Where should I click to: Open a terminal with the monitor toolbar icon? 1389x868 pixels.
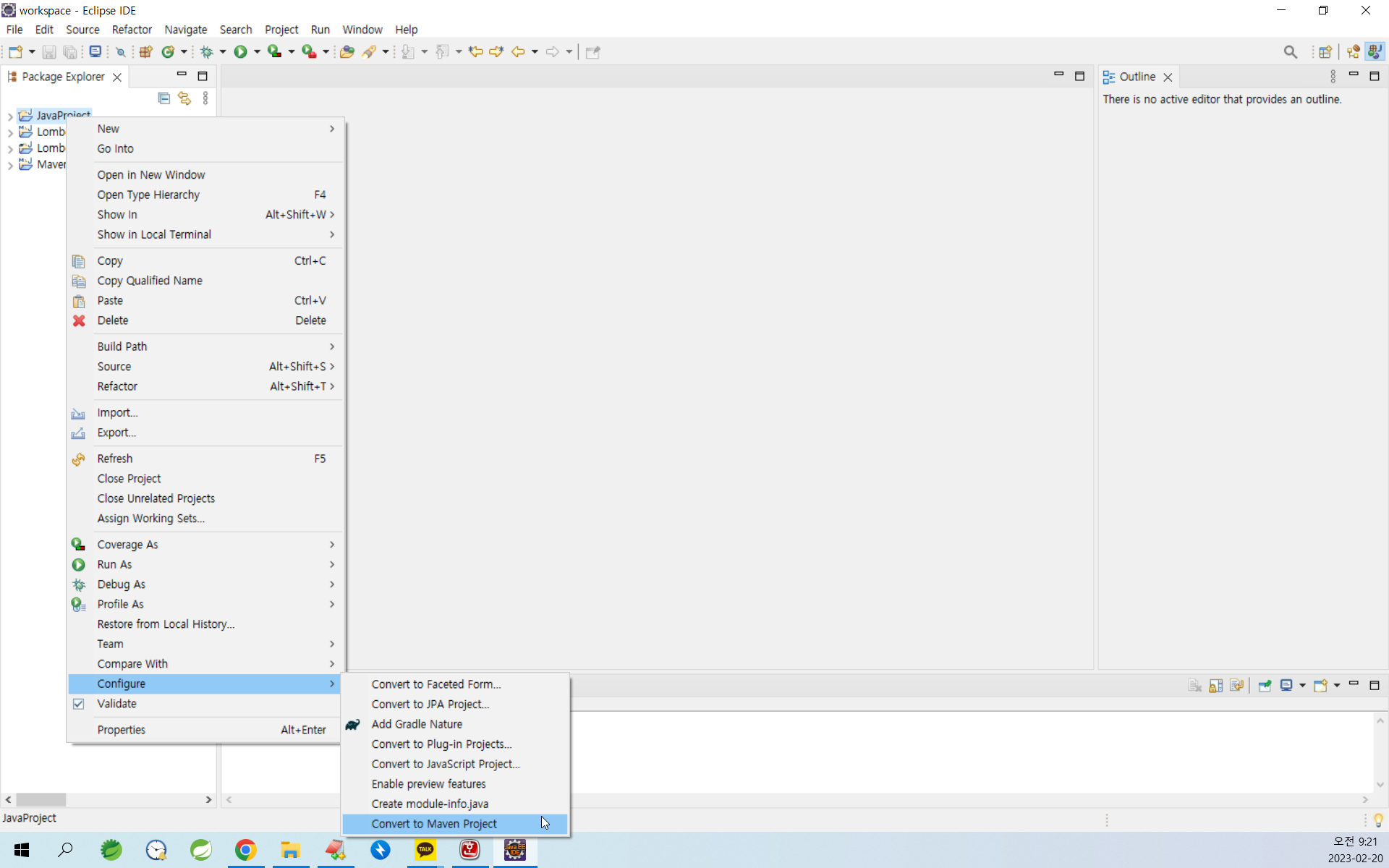pyautogui.click(x=95, y=52)
